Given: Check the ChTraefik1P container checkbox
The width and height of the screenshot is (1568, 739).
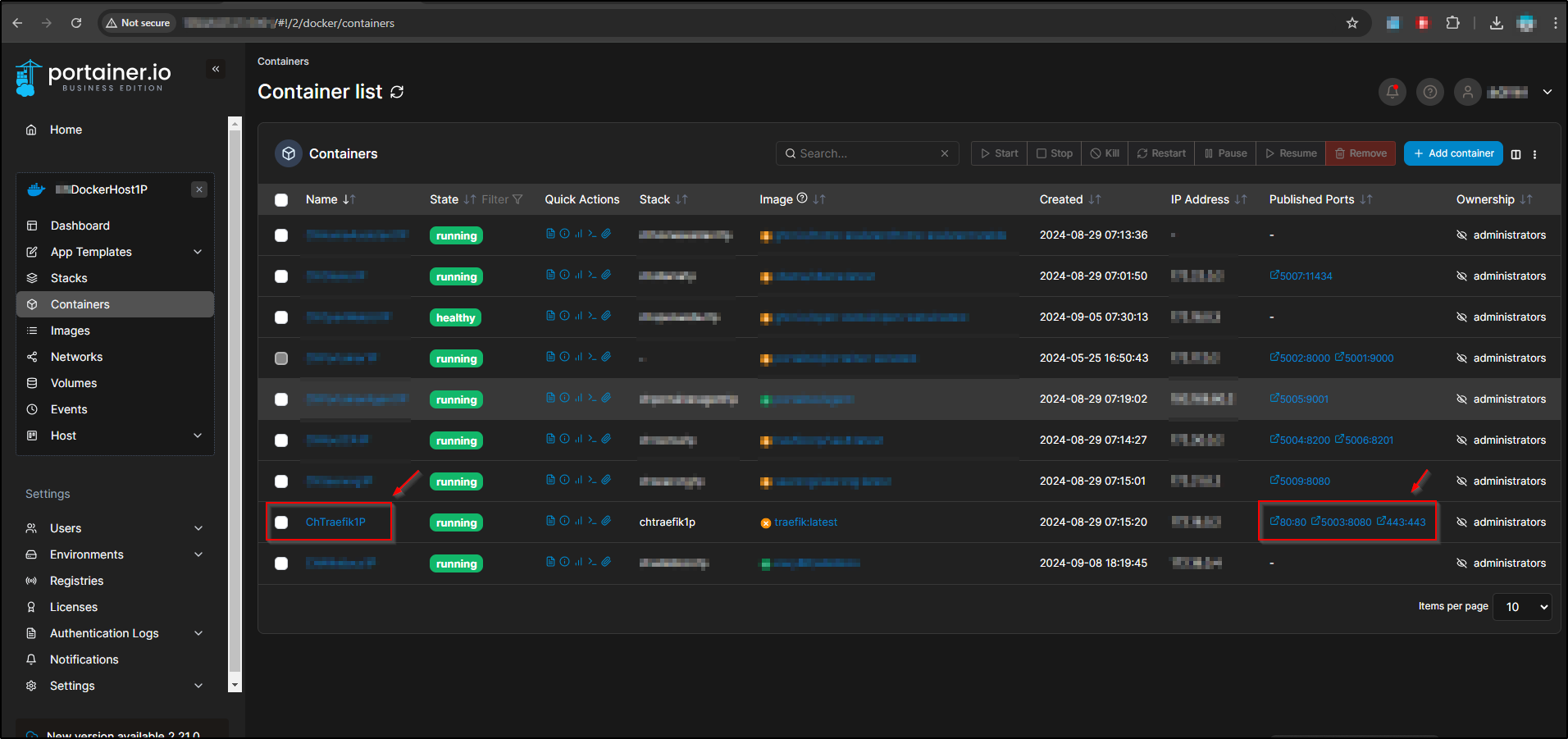Looking at the screenshot, I should [281, 522].
